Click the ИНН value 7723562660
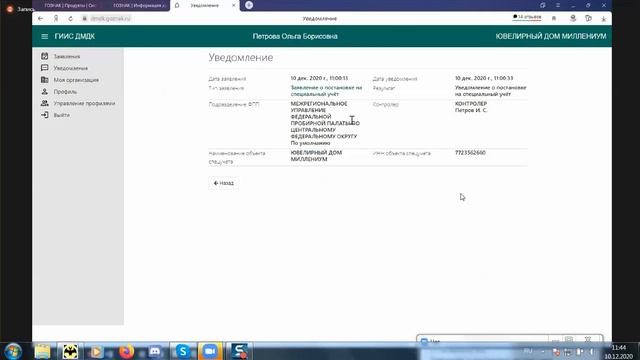 (x=470, y=153)
